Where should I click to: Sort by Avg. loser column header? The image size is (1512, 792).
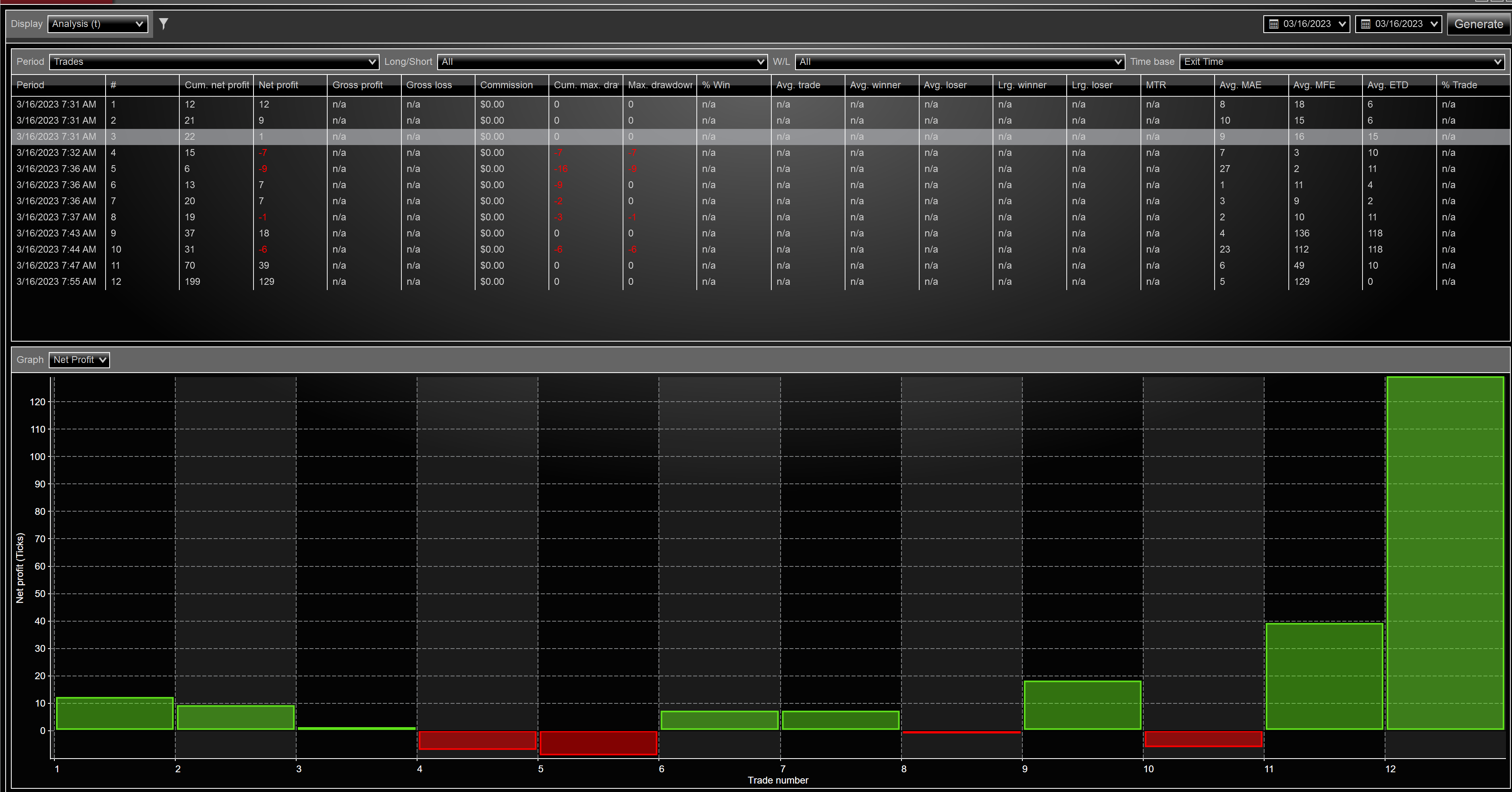955,85
